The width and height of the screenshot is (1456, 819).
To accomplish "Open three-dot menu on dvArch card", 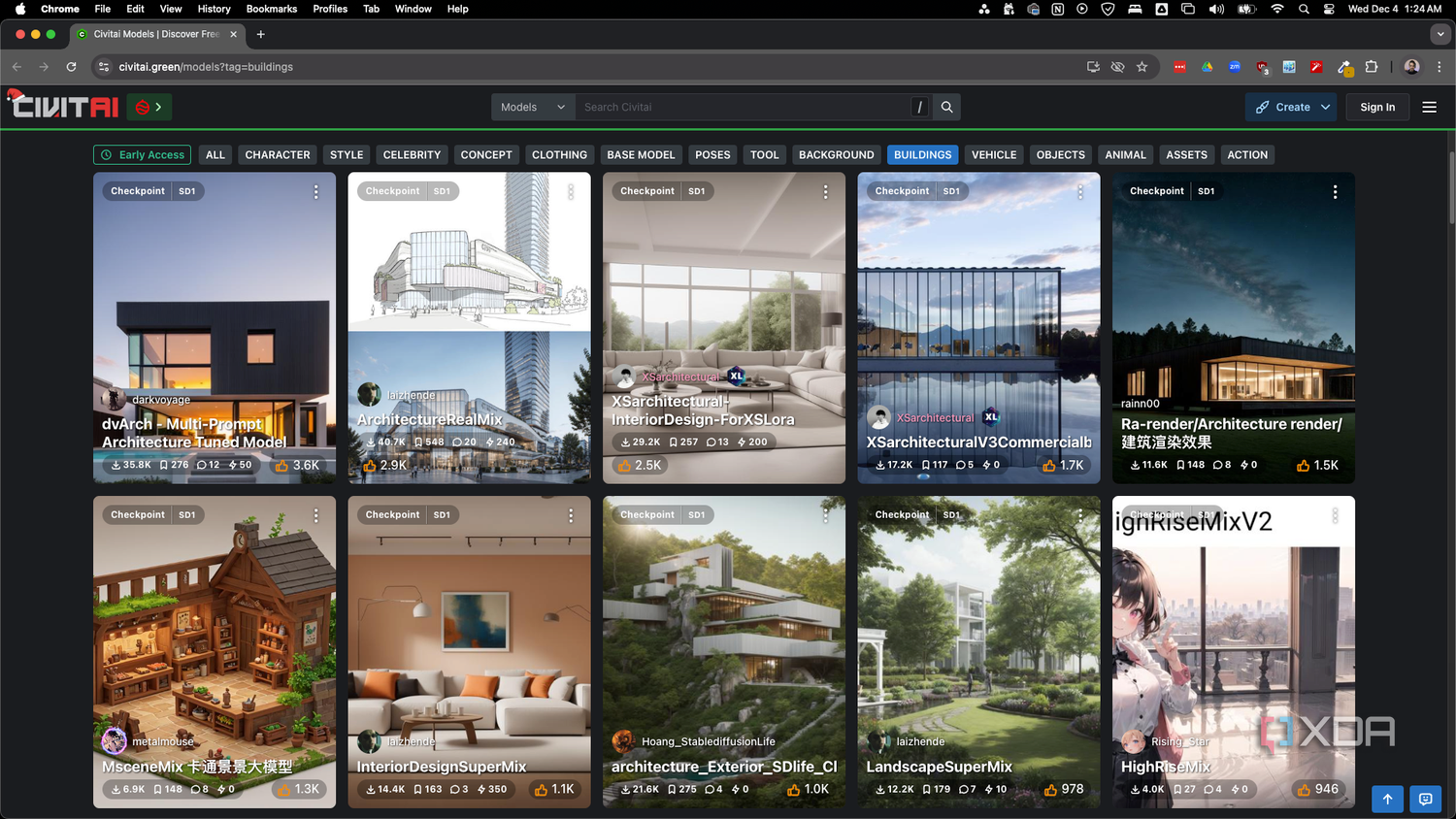I will 315,192.
